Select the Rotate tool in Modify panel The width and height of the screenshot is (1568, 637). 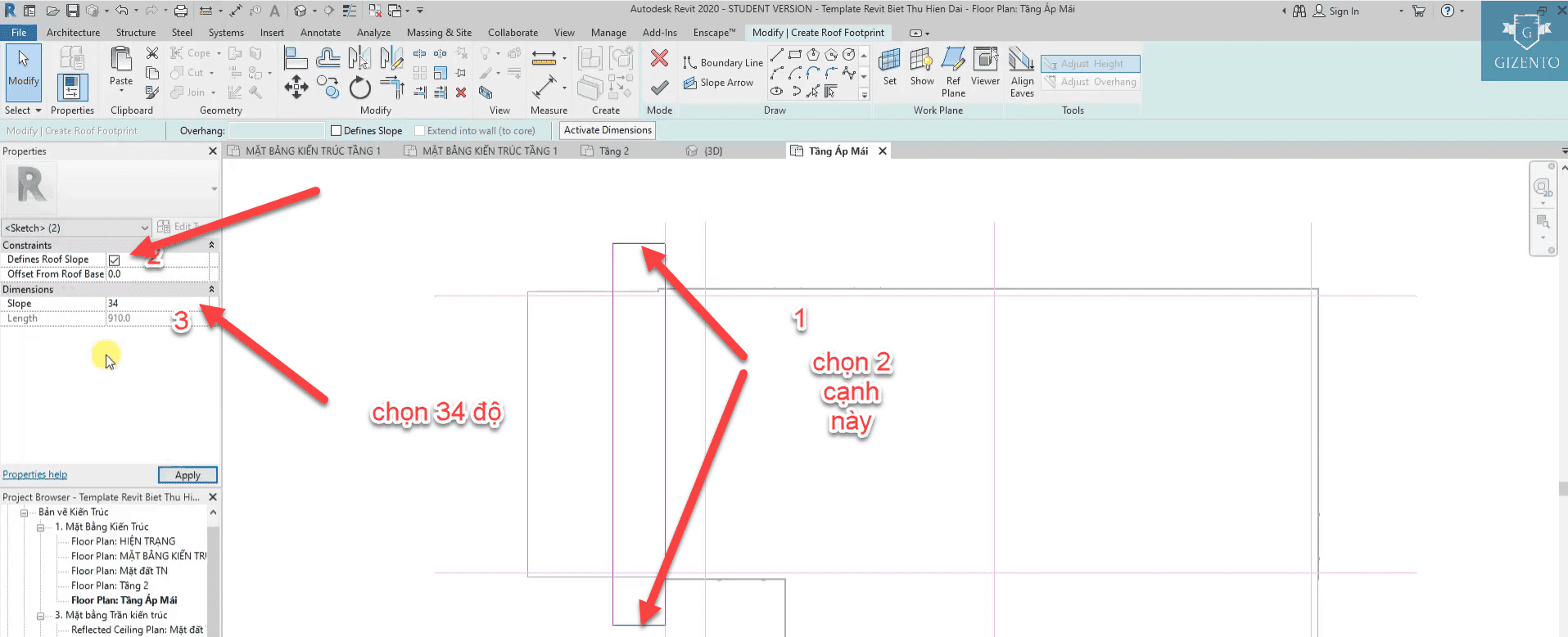pyautogui.click(x=359, y=88)
